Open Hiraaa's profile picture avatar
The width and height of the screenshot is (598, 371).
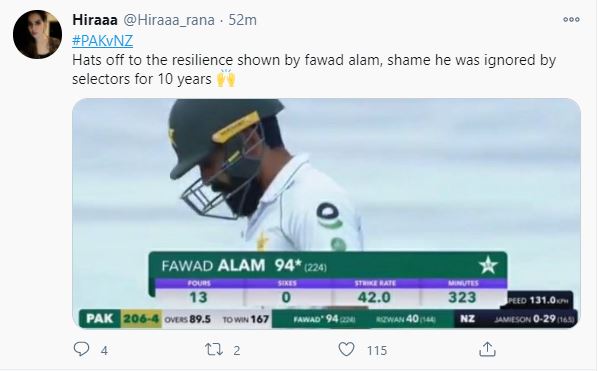click(37, 34)
